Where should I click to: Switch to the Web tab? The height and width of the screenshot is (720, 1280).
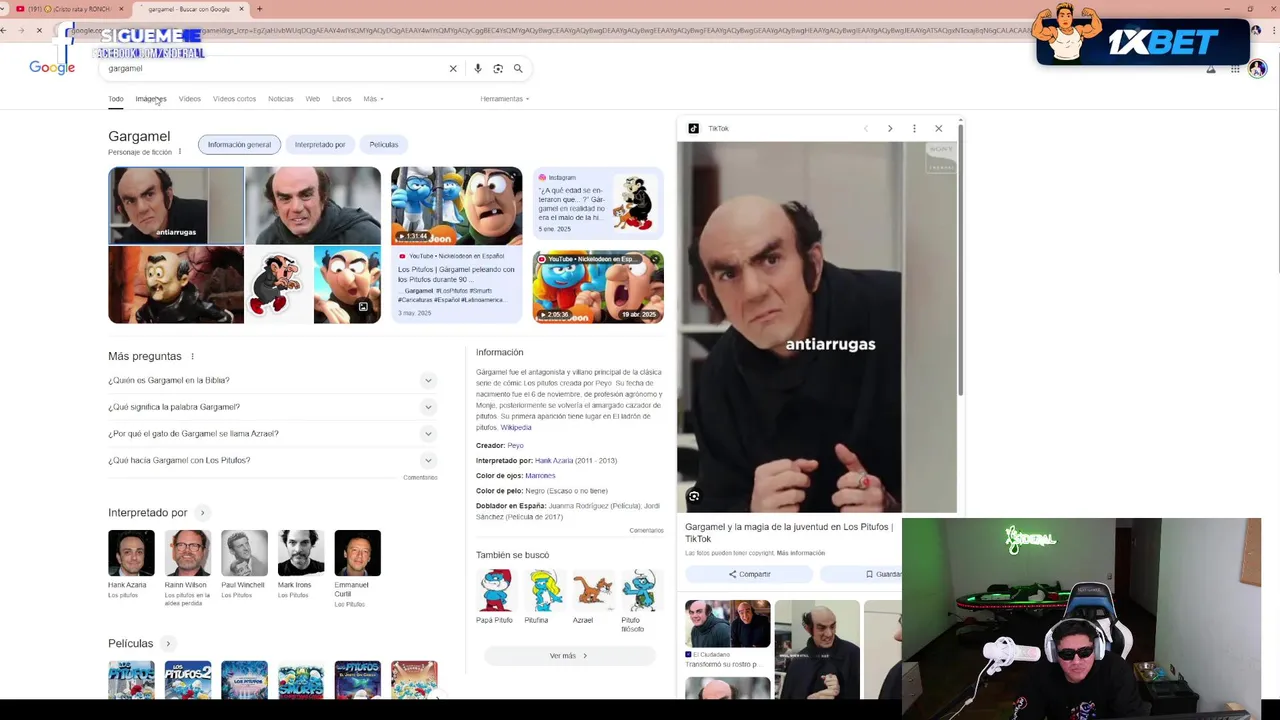[313, 99]
